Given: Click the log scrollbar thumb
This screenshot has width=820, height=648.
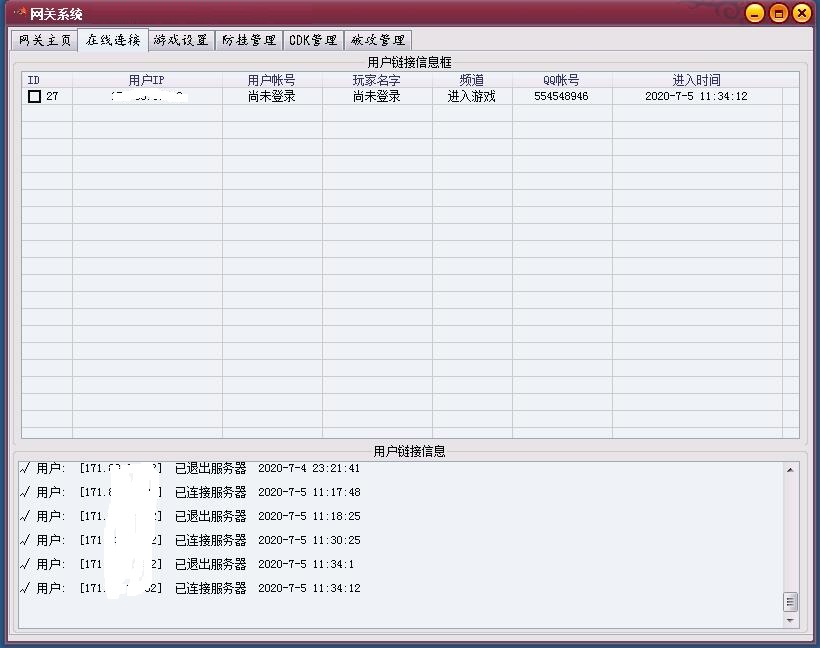Looking at the screenshot, I should click(790, 602).
